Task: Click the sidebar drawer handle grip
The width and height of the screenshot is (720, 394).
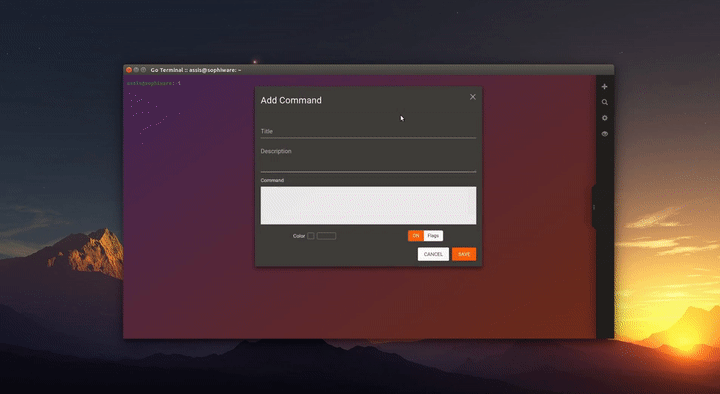Action: pyautogui.click(x=594, y=208)
